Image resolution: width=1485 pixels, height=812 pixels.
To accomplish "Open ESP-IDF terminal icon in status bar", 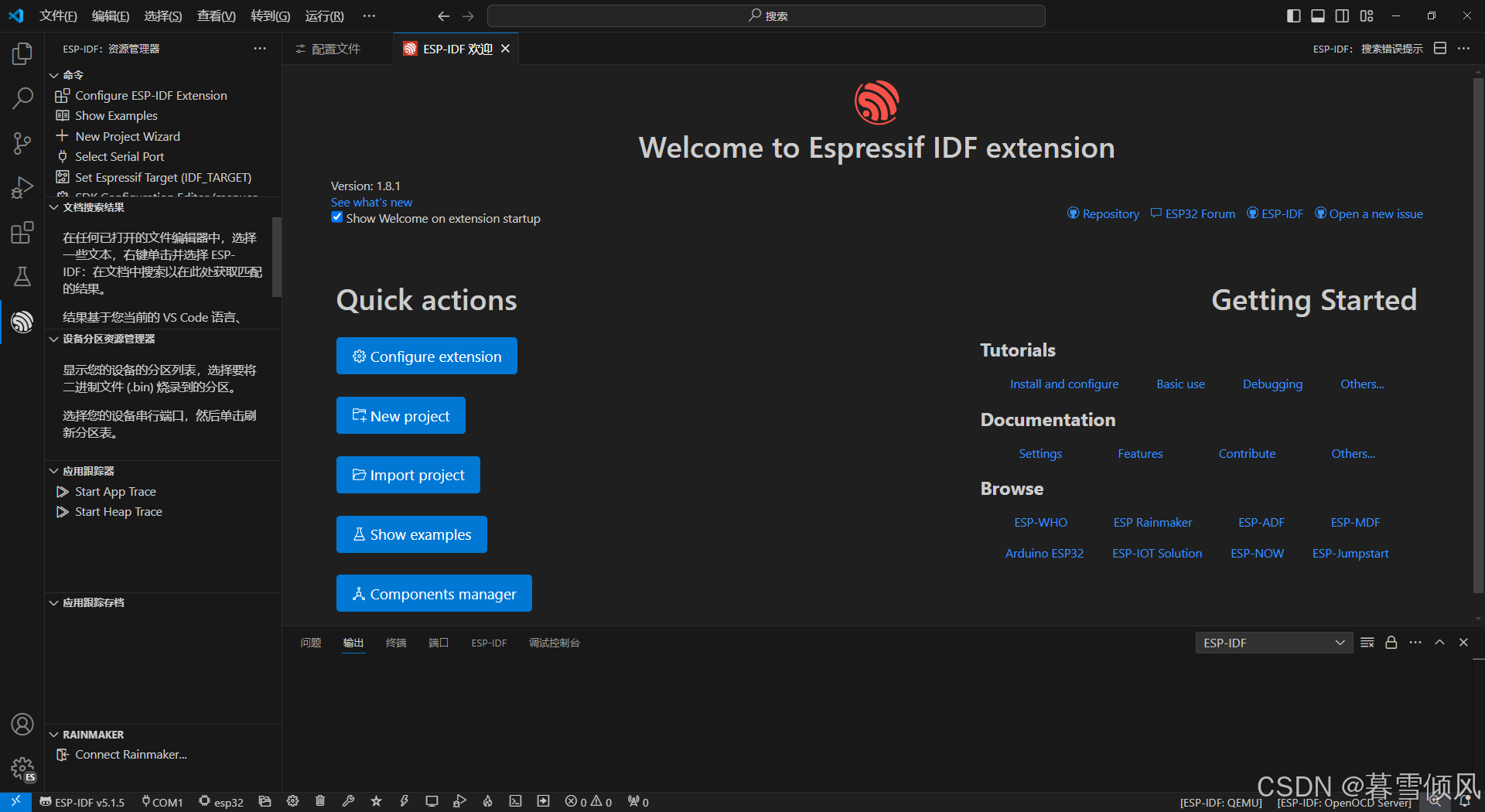I will coord(515,802).
